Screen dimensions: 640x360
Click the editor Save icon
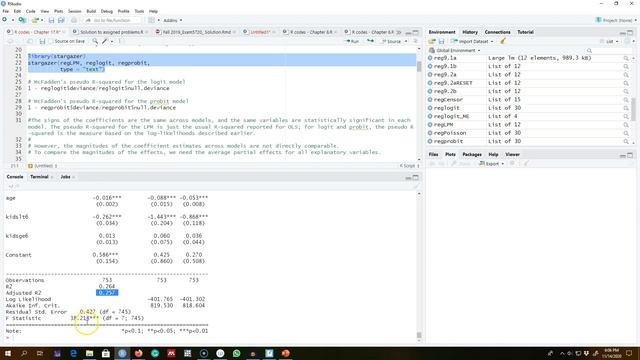[42, 41]
